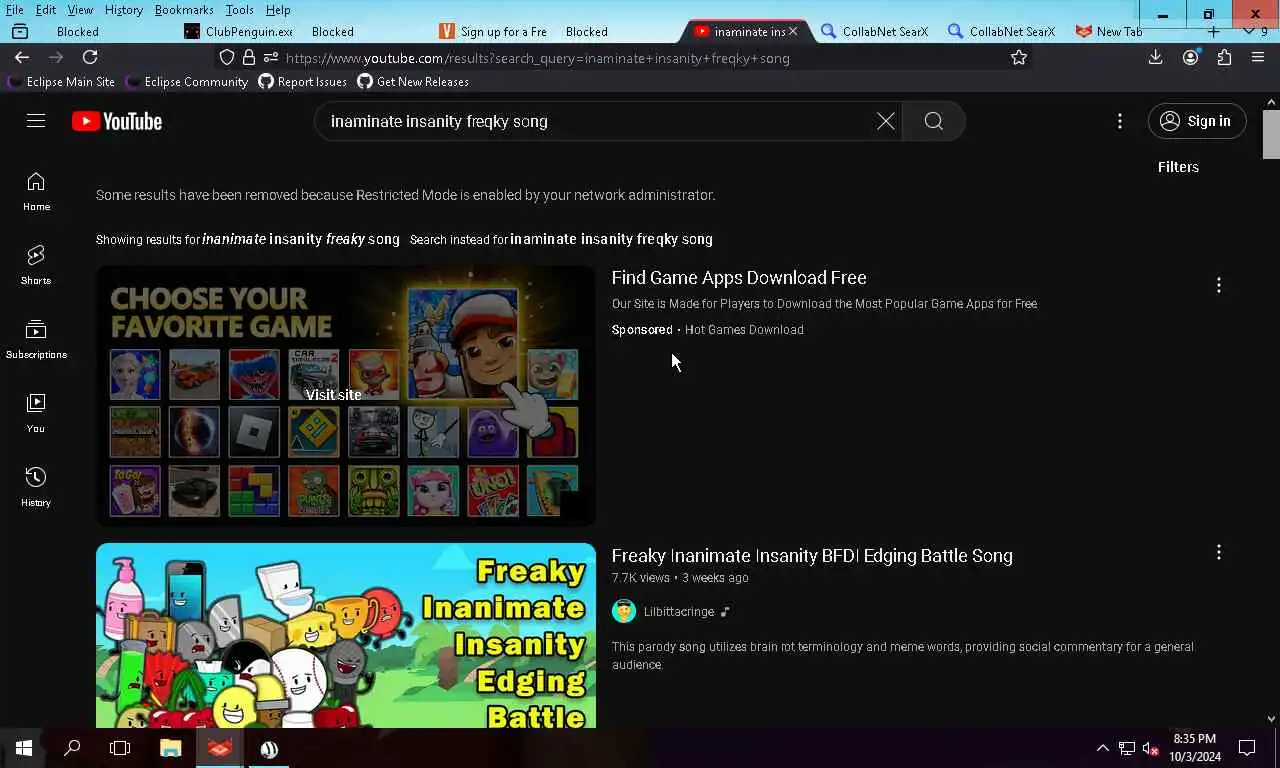Switch to the first CollabNet SearX tab
This screenshot has height=768, width=1280.
point(875,31)
